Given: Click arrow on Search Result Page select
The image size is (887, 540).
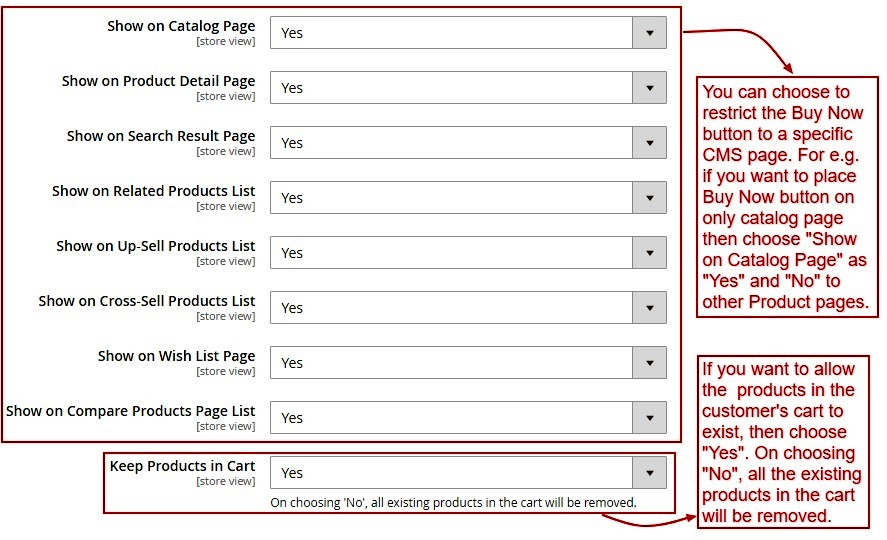Looking at the screenshot, I should [649, 143].
